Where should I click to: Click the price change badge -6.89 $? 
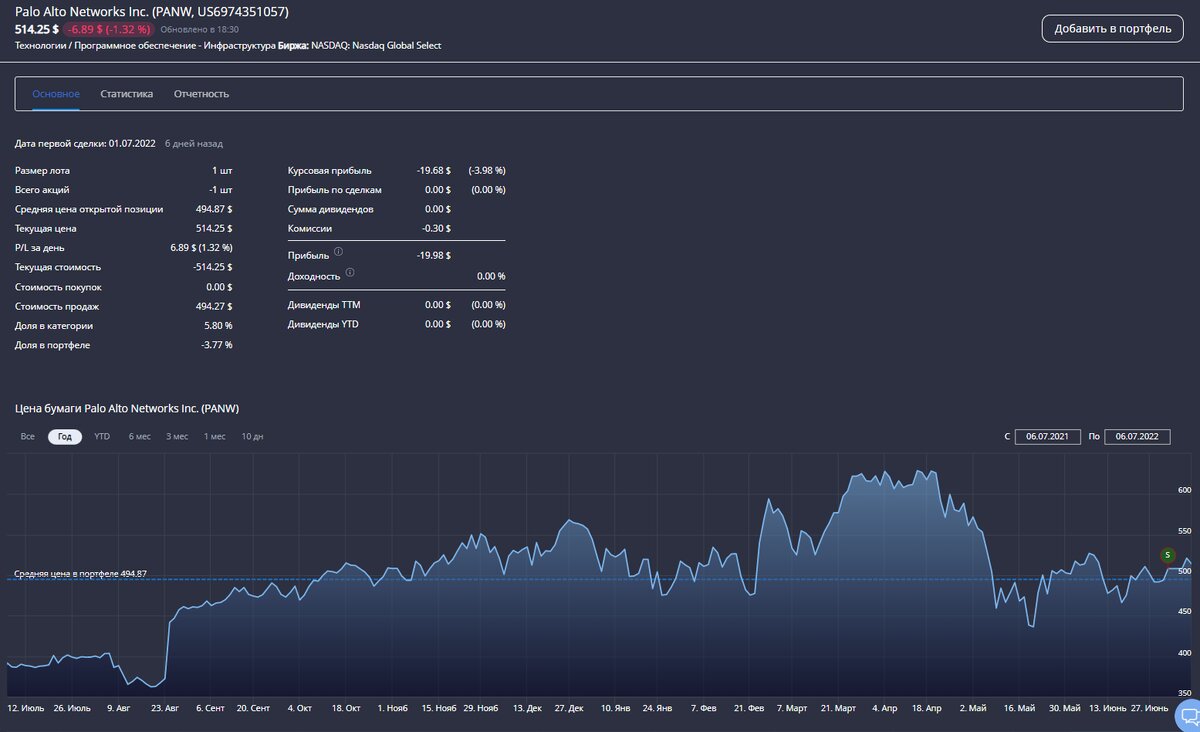pos(109,30)
